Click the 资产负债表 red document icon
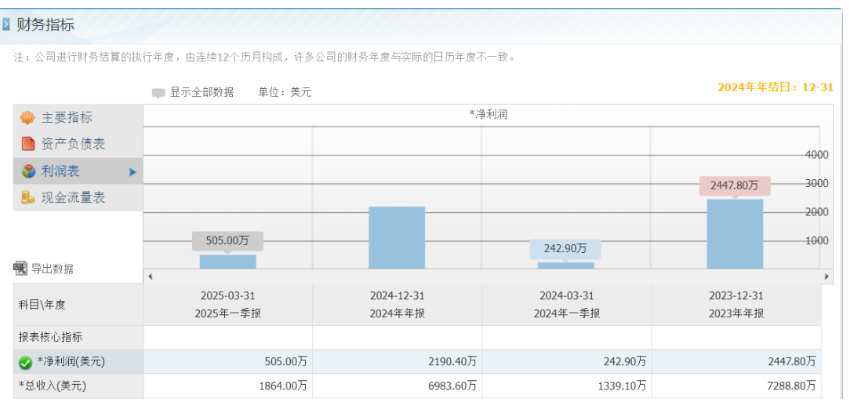Screen dimensions: 850x412 [x=28, y=144]
